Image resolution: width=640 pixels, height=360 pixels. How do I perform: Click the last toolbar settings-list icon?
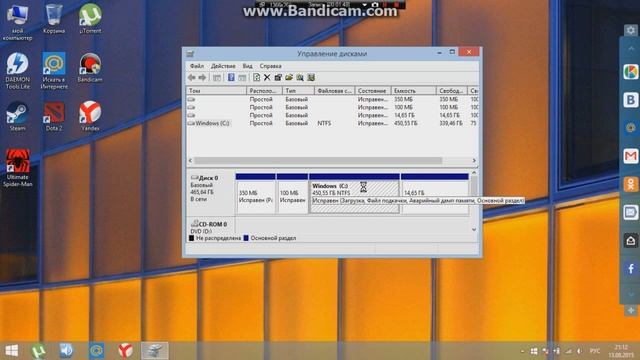point(311,78)
